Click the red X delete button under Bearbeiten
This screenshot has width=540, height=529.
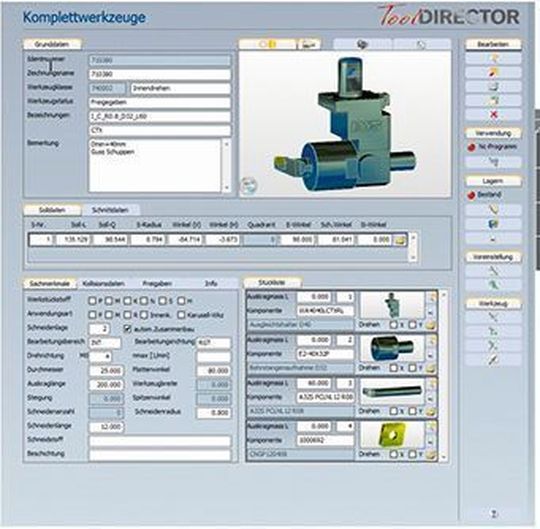[493, 114]
